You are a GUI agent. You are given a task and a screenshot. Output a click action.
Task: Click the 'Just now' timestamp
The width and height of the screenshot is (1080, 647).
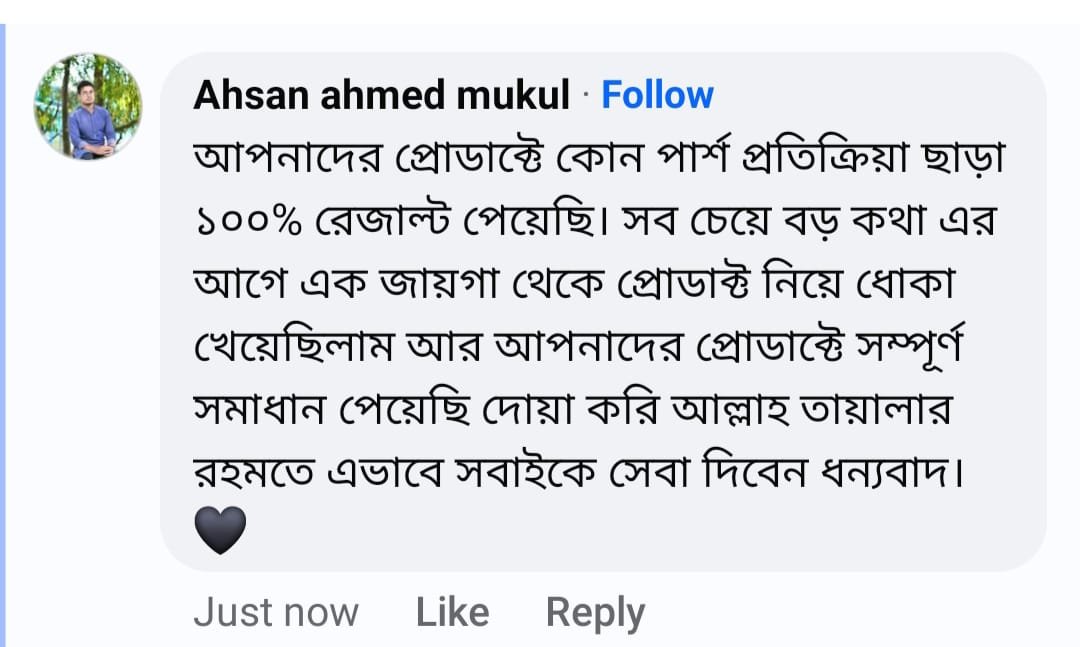coord(275,612)
